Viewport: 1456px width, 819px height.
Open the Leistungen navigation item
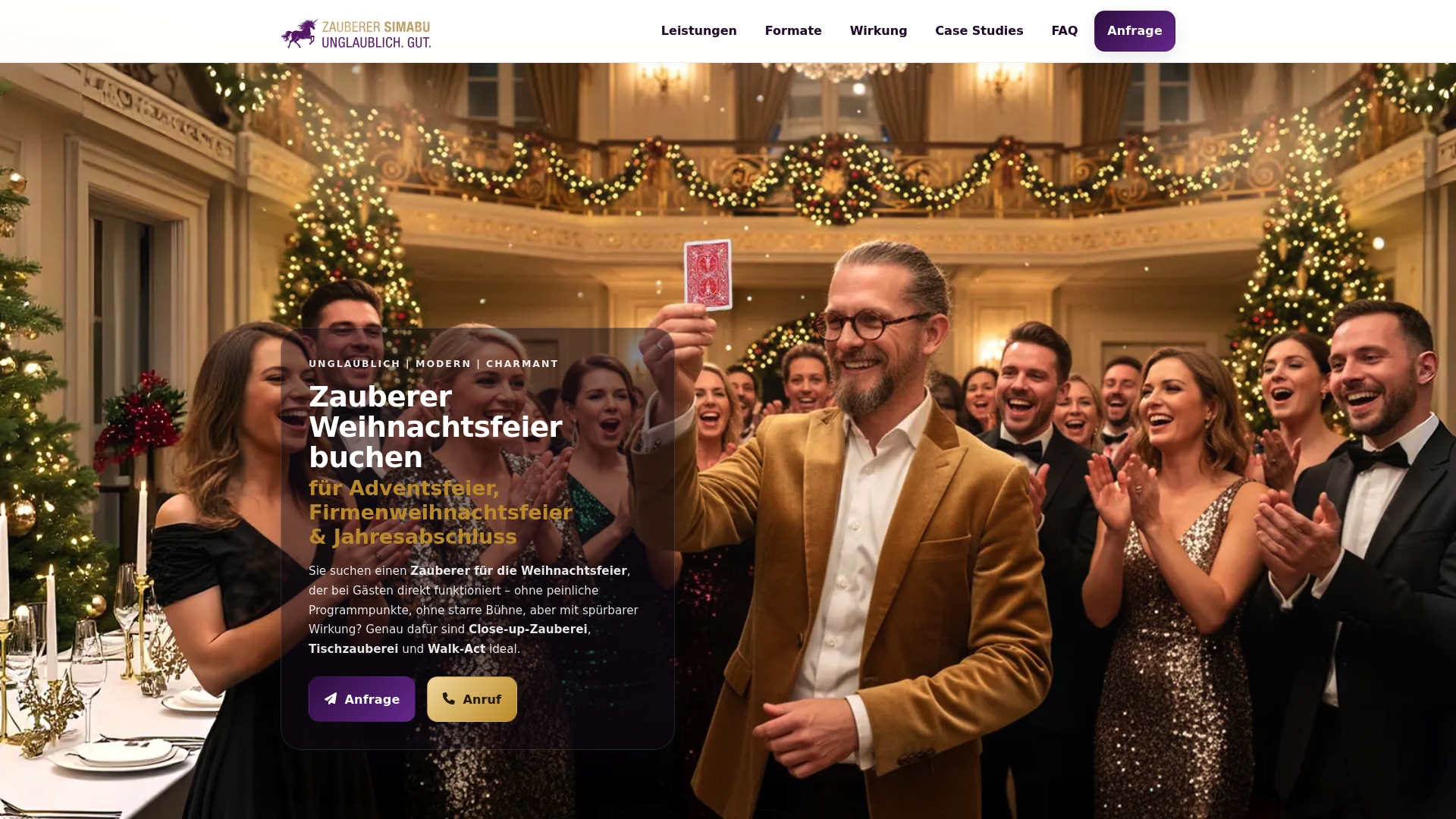tap(698, 31)
